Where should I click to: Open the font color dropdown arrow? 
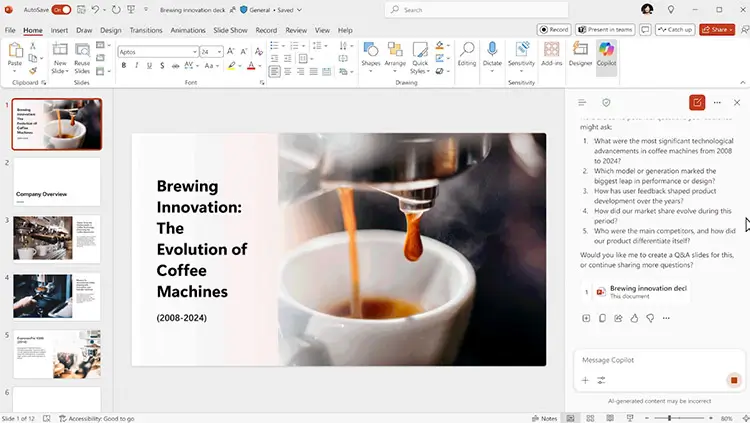pyautogui.click(x=260, y=66)
